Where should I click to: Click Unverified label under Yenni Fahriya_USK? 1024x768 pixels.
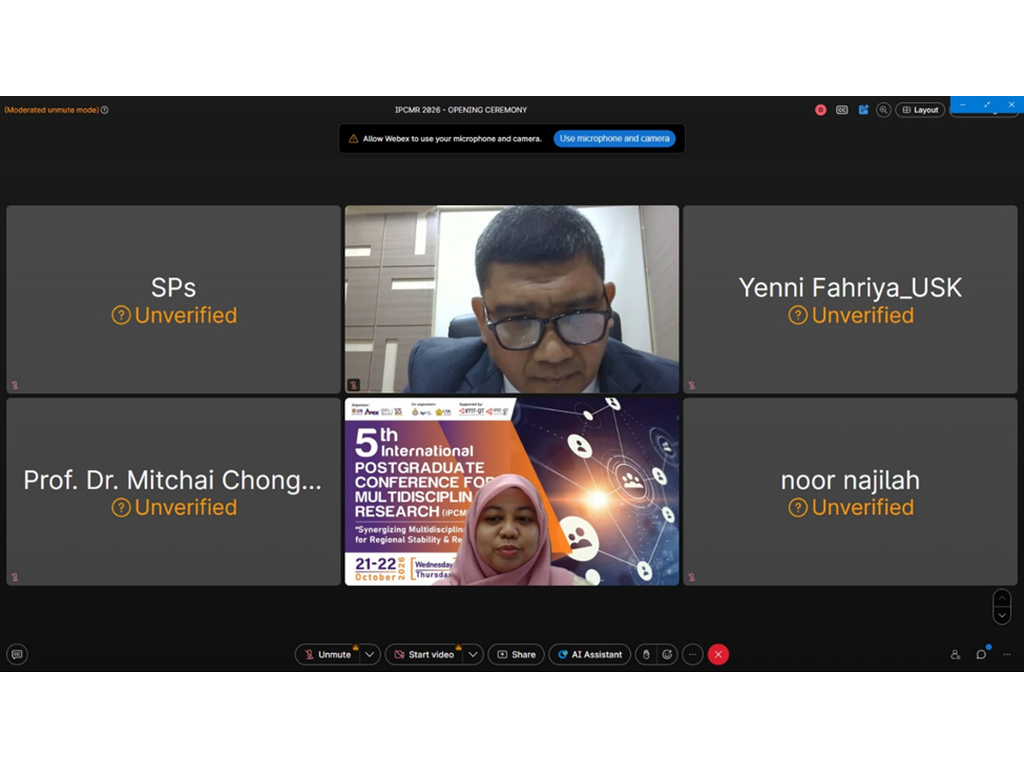(x=851, y=315)
